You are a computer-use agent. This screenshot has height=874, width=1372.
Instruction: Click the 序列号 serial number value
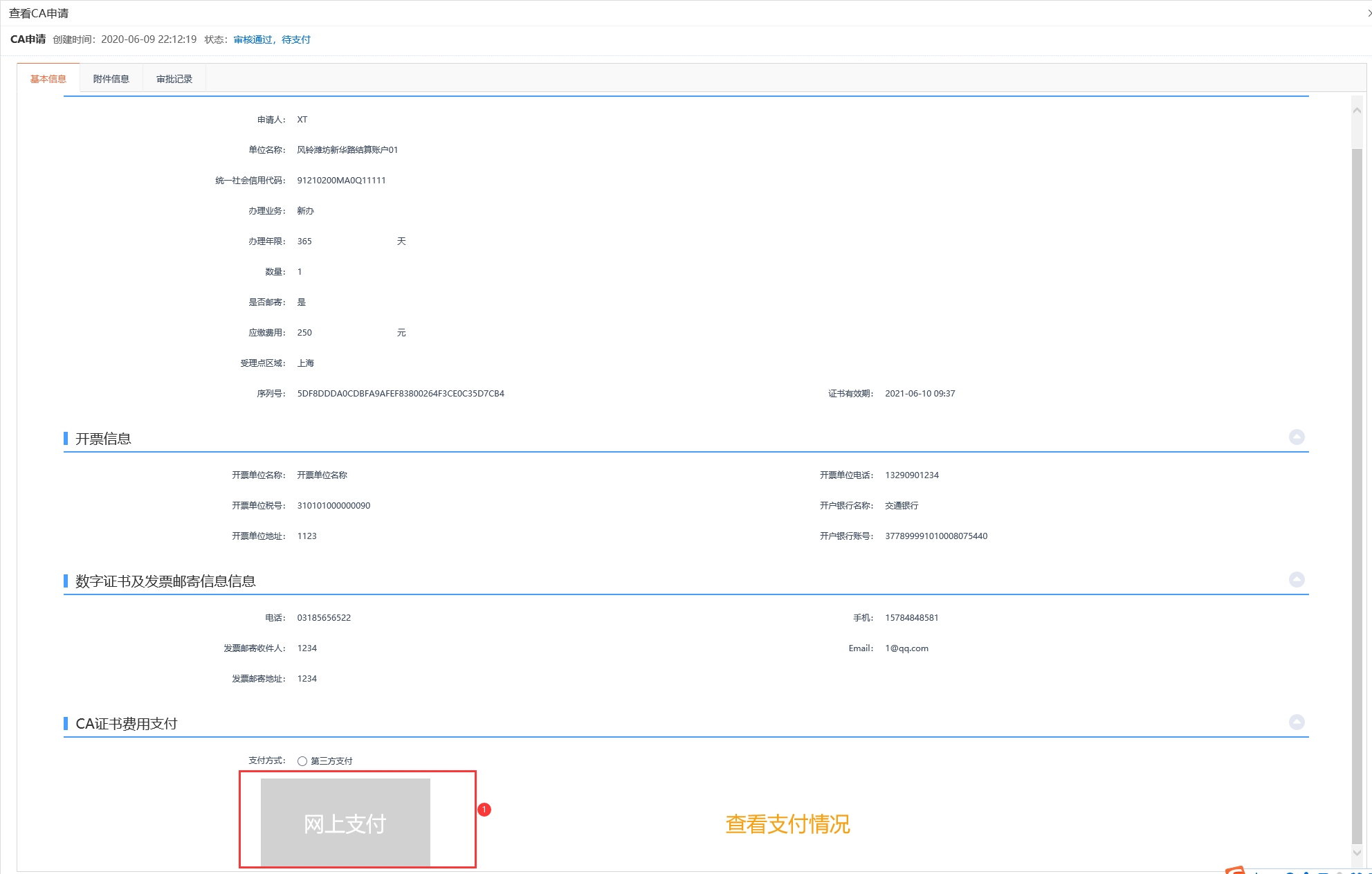click(x=401, y=394)
